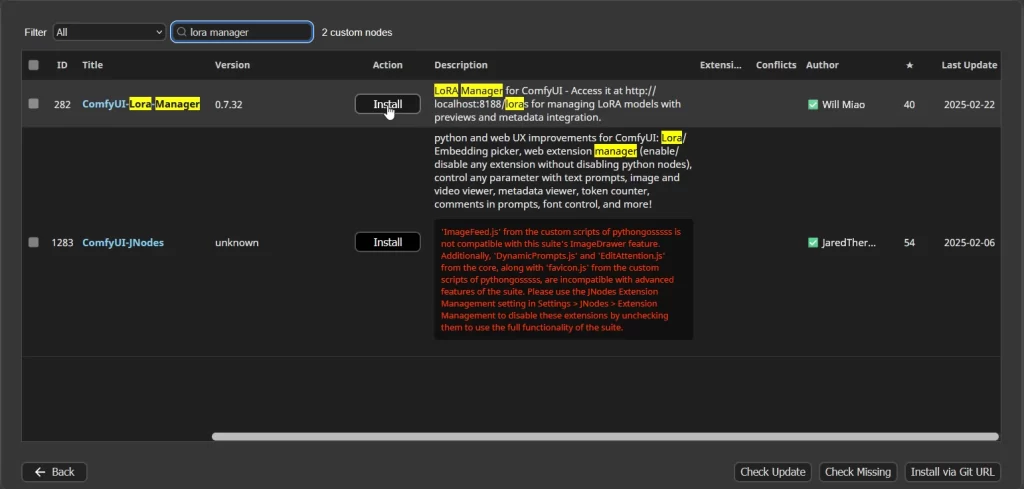The image size is (1024, 489).
Task: Open the ComfyUI-JNodes title link
Action: 123,242
